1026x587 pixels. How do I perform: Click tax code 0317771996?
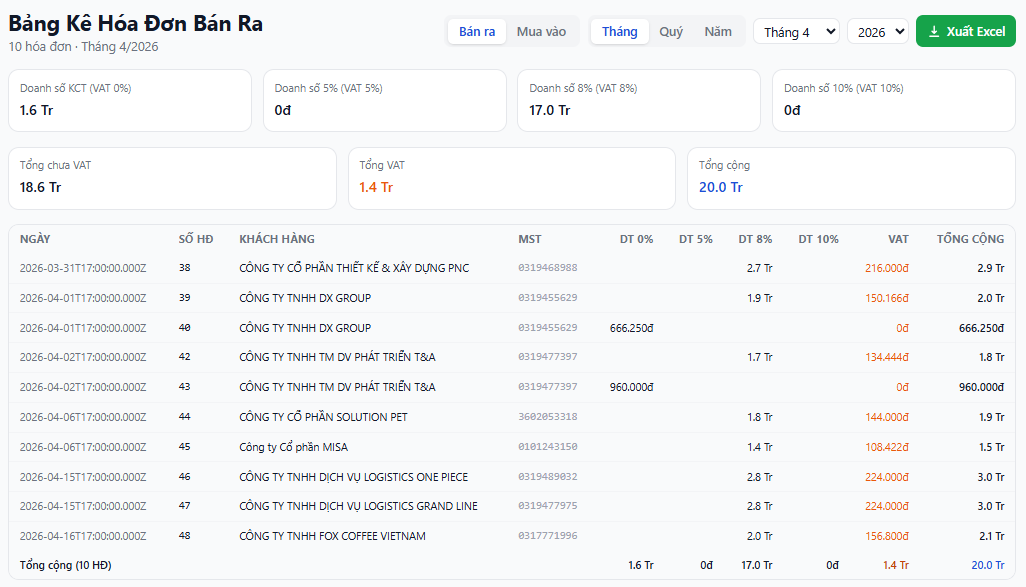[x=548, y=536]
